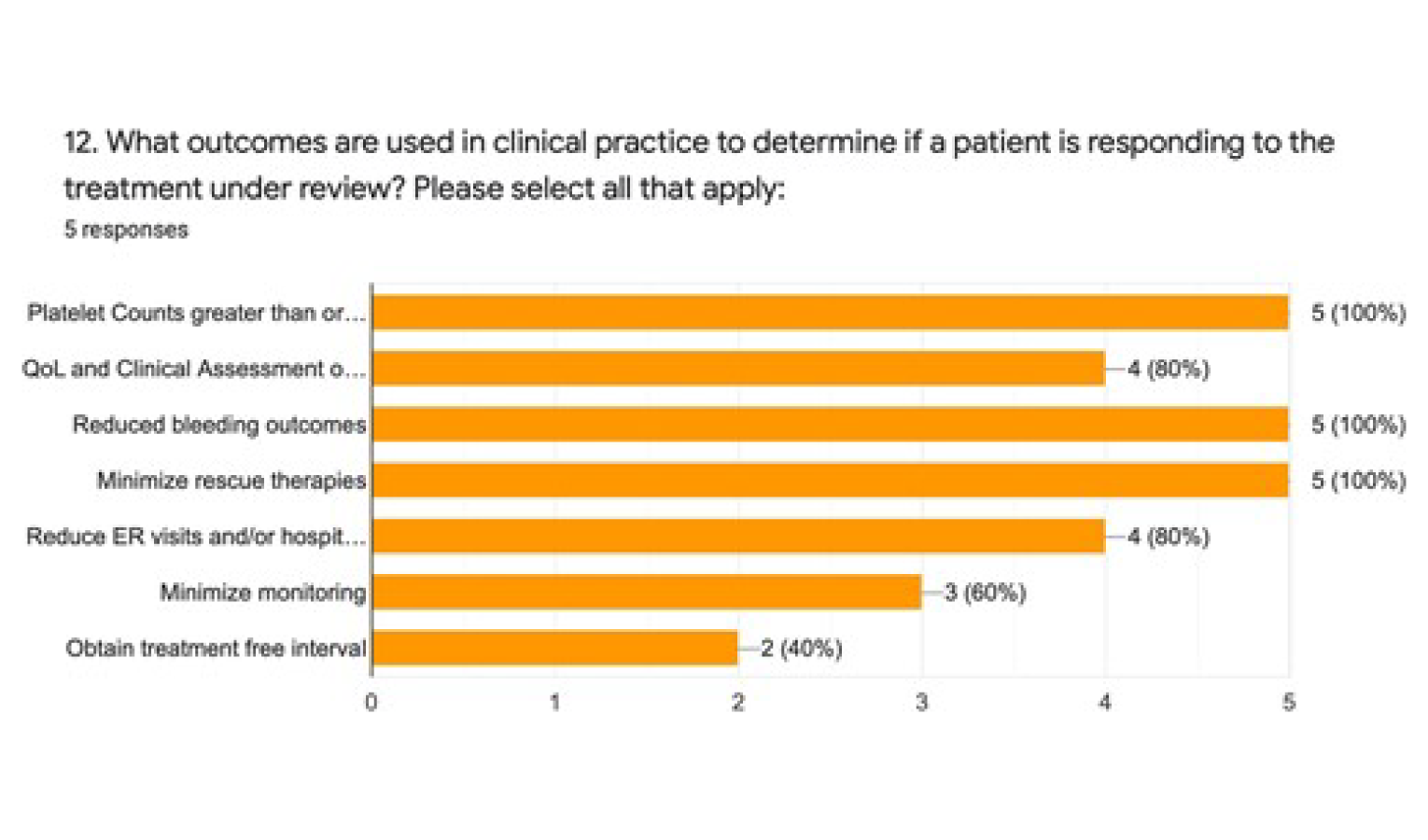Select the Reduced bleeding outcomes bar

(830, 425)
